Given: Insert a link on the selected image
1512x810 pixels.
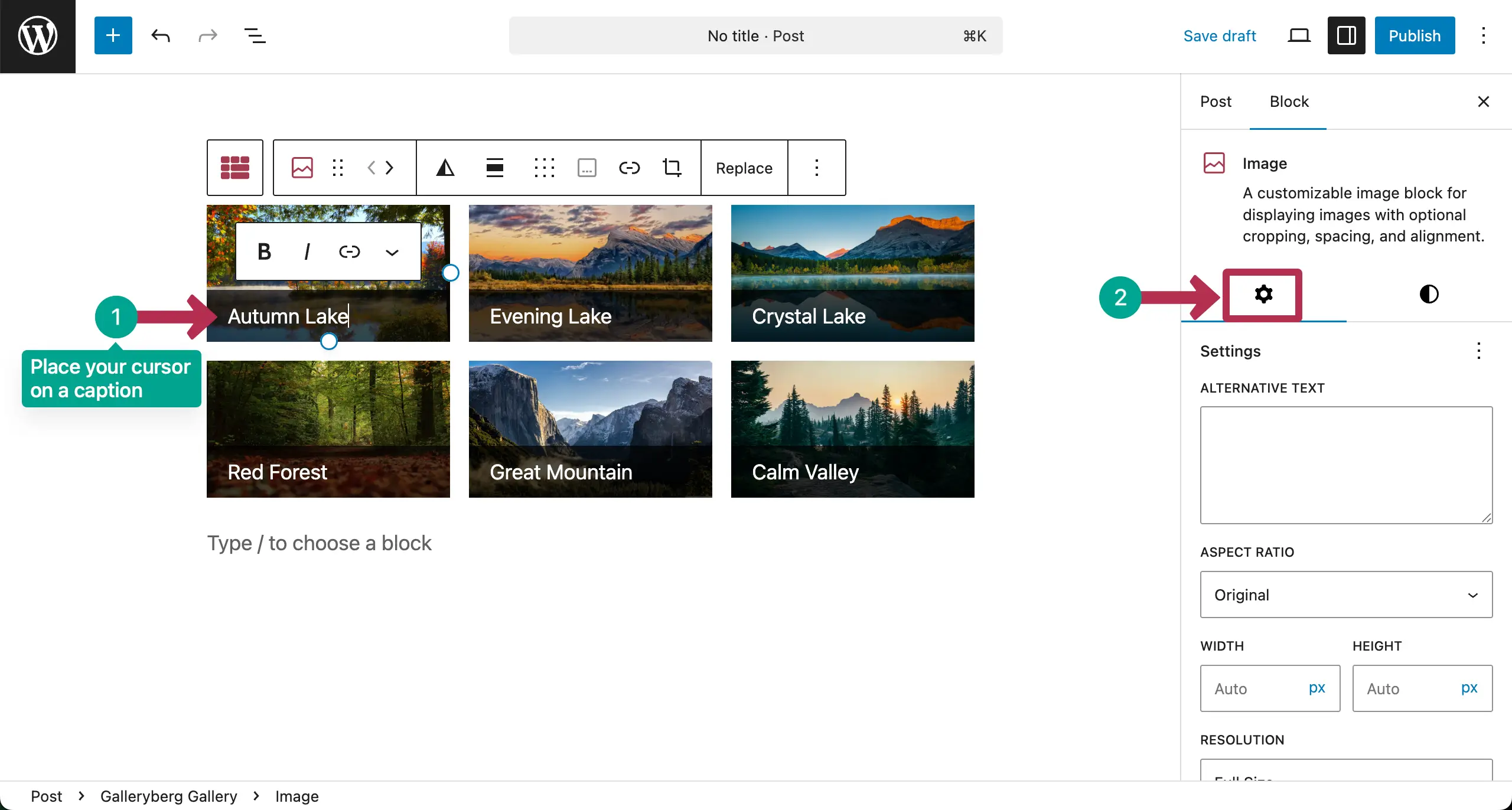Looking at the screenshot, I should tap(628, 168).
